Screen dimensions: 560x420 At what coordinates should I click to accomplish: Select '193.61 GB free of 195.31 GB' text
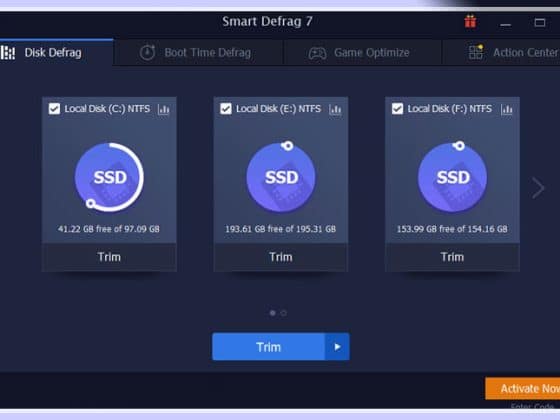[280, 229]
